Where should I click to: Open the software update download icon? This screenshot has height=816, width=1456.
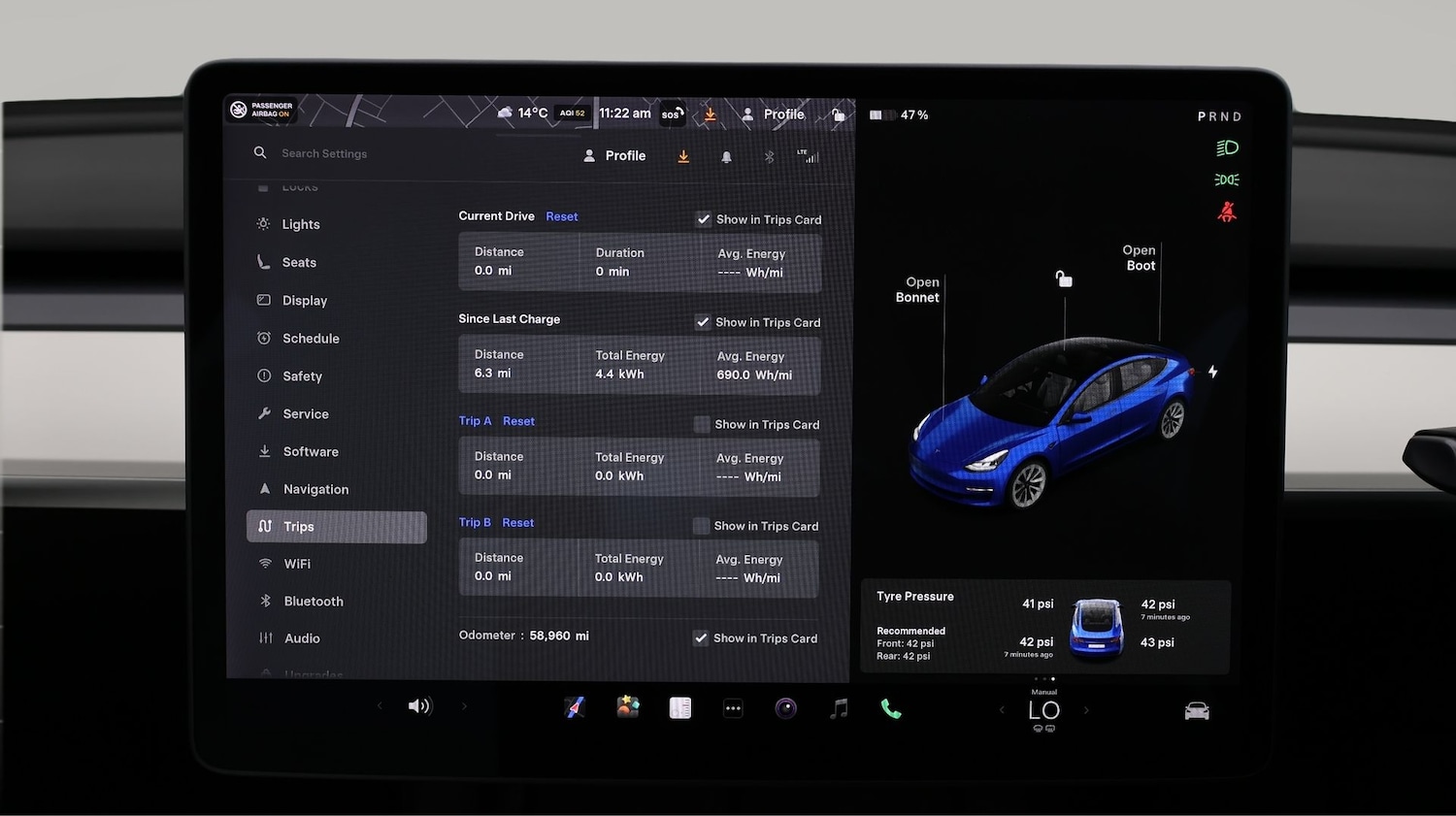click(683, 155)
